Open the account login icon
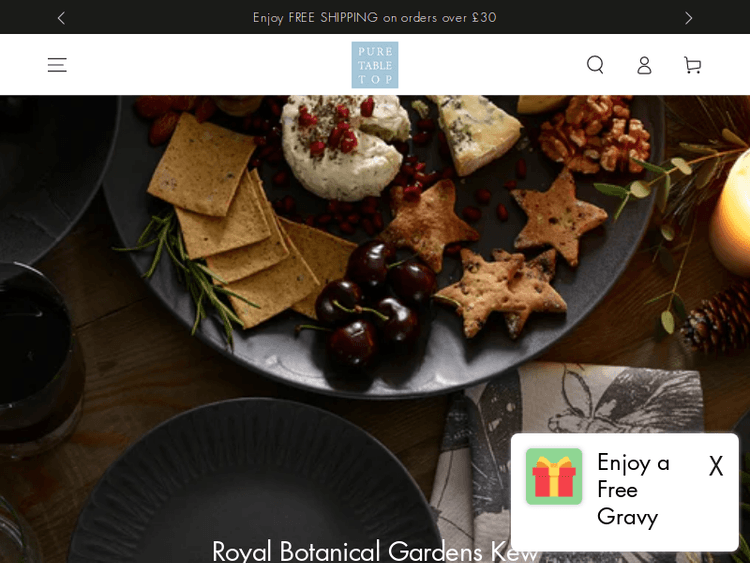 tap(644, 65)
